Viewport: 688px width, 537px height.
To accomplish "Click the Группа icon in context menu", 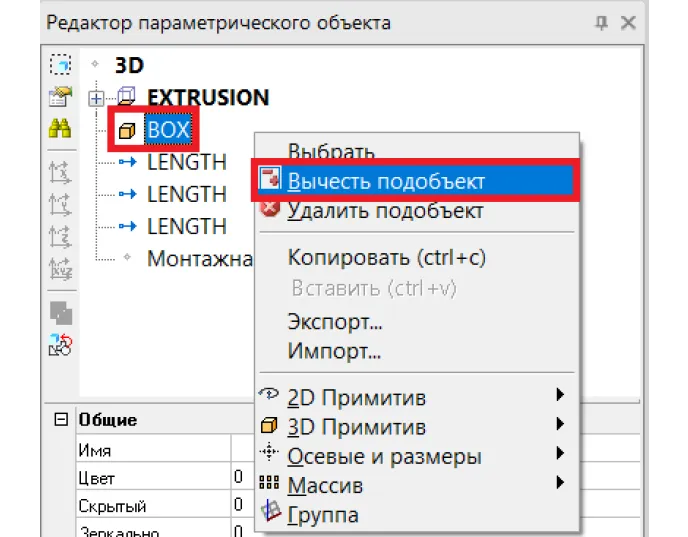I will coord(270,511).
